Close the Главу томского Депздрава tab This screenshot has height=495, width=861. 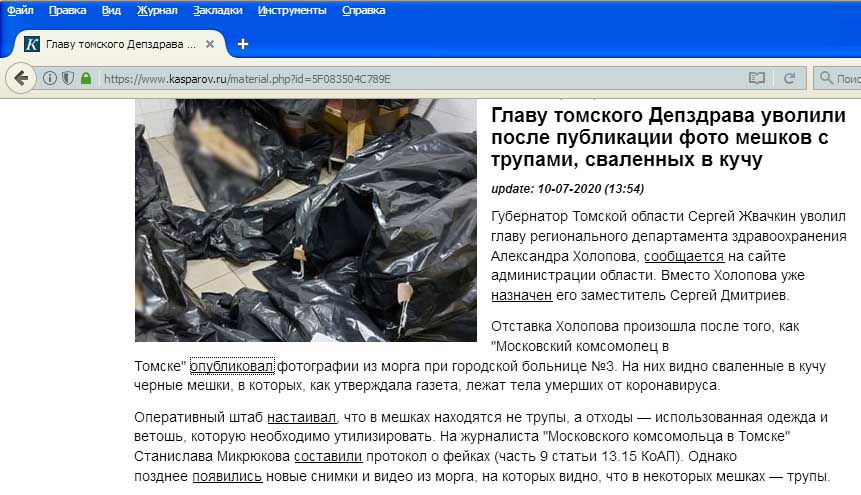[210, 45]
